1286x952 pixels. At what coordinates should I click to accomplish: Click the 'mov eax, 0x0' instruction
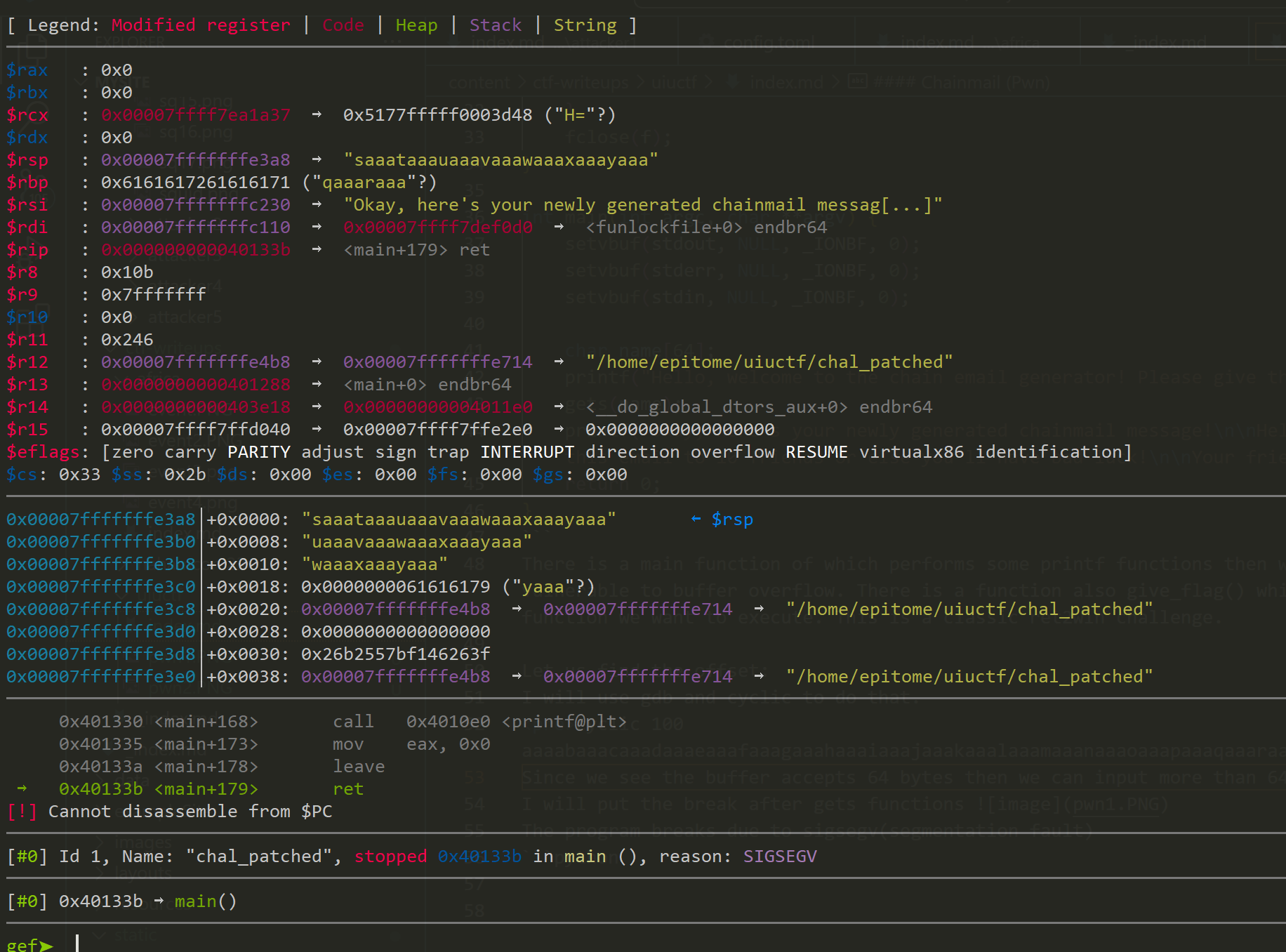point(411,744)
